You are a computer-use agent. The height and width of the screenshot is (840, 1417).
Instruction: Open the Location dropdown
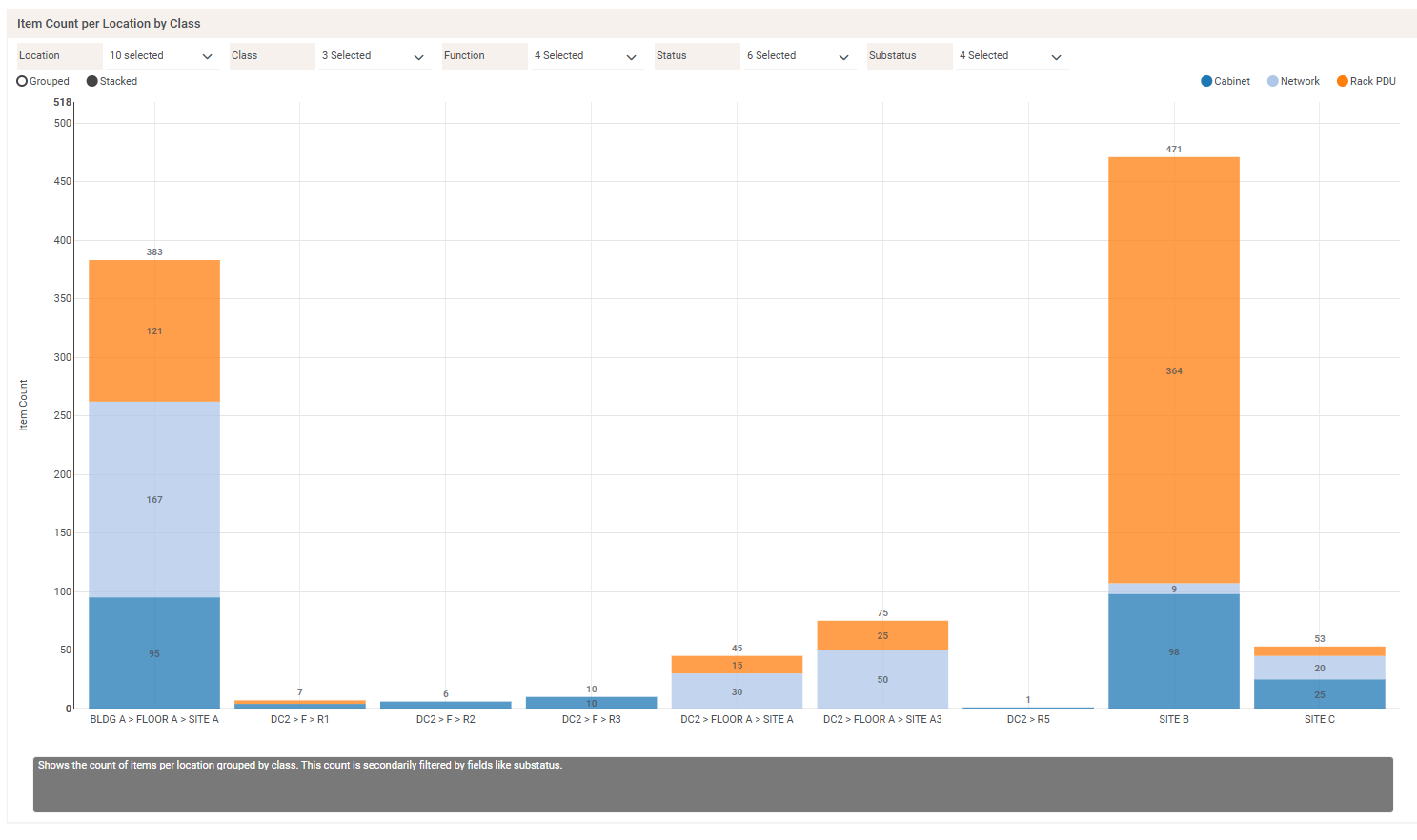[159, 56]
